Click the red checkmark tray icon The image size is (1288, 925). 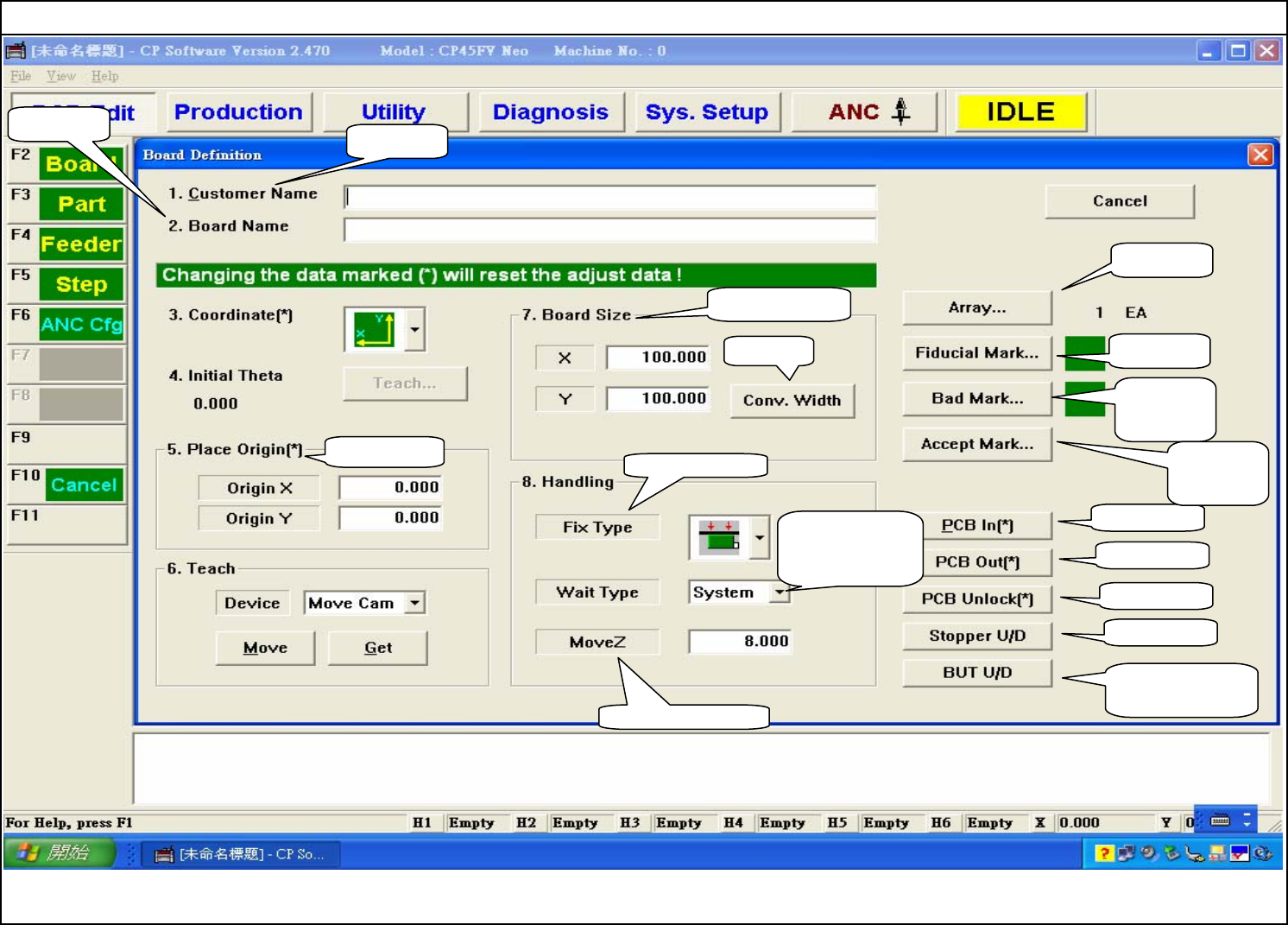[x=1240, y=853]
